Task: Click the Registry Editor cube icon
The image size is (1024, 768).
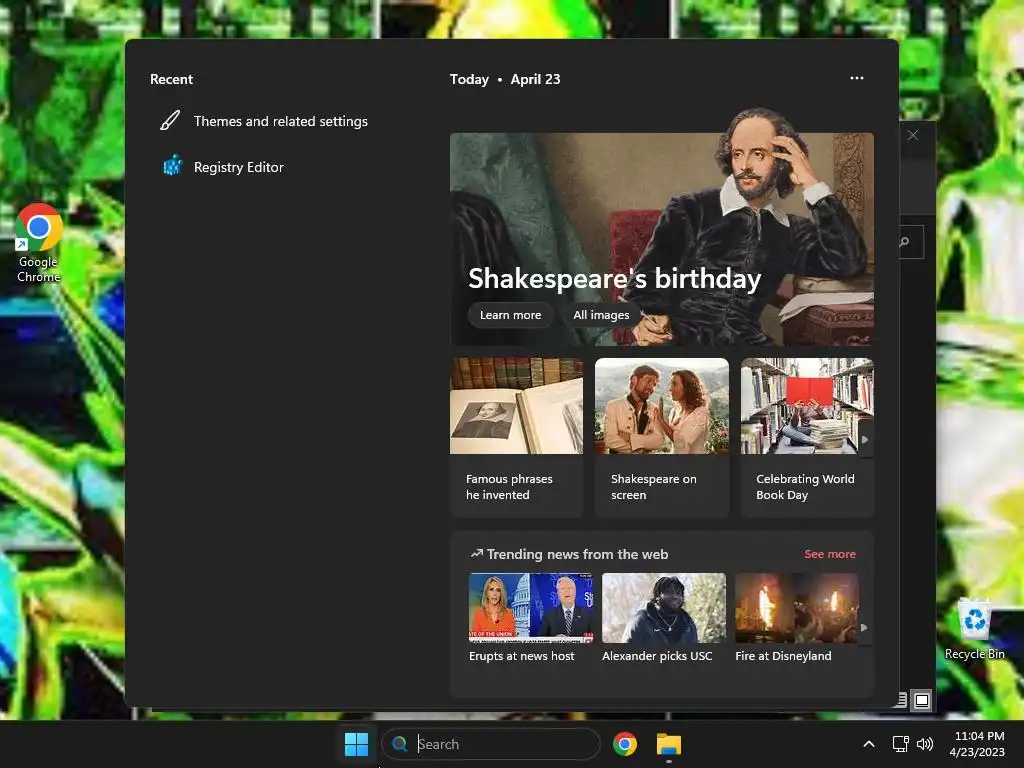Action: click(172, 166)
